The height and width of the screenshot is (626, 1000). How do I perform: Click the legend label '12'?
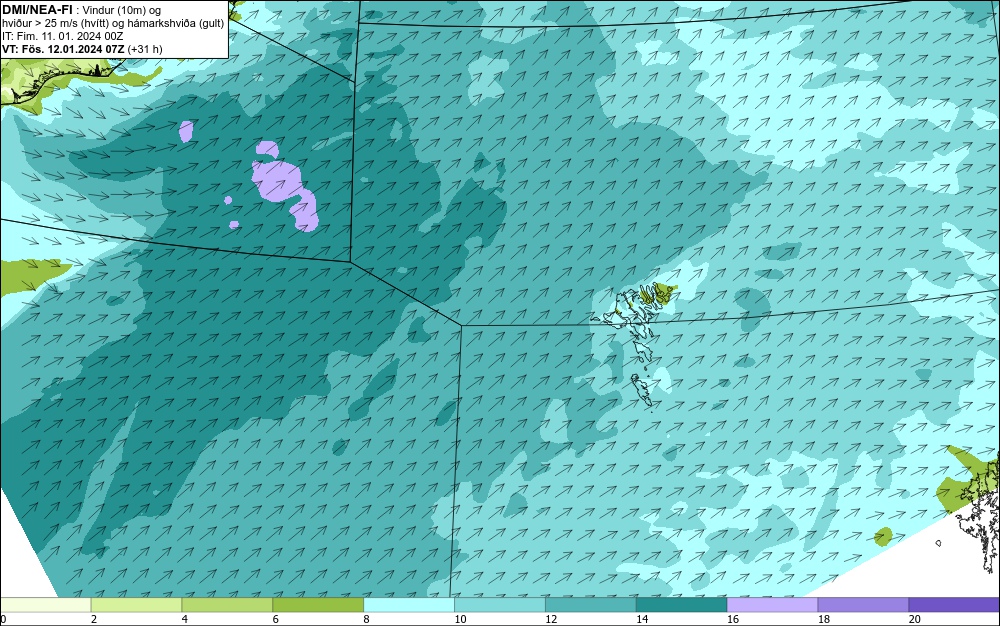(x=551, y=619)
